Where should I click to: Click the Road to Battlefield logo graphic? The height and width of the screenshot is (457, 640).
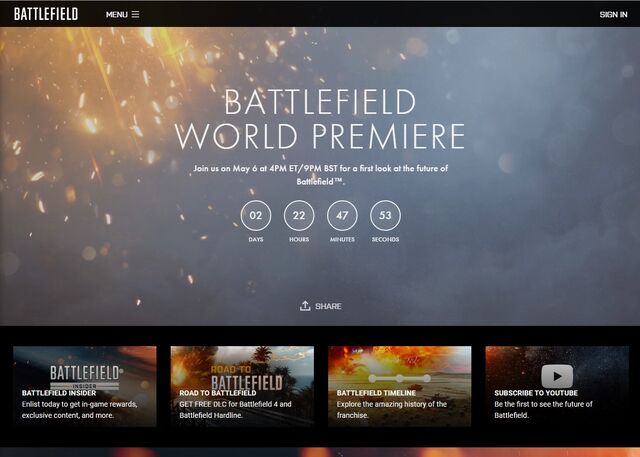click(x=247, y=378)
